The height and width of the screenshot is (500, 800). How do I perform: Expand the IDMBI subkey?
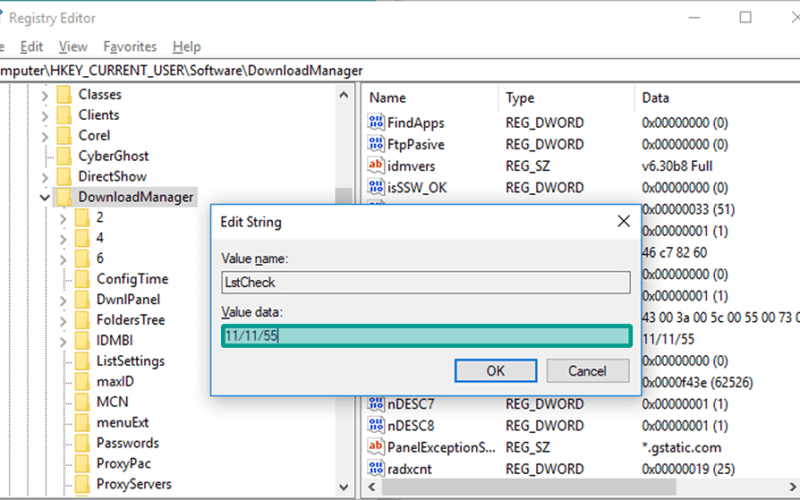[x=63, y=341]
